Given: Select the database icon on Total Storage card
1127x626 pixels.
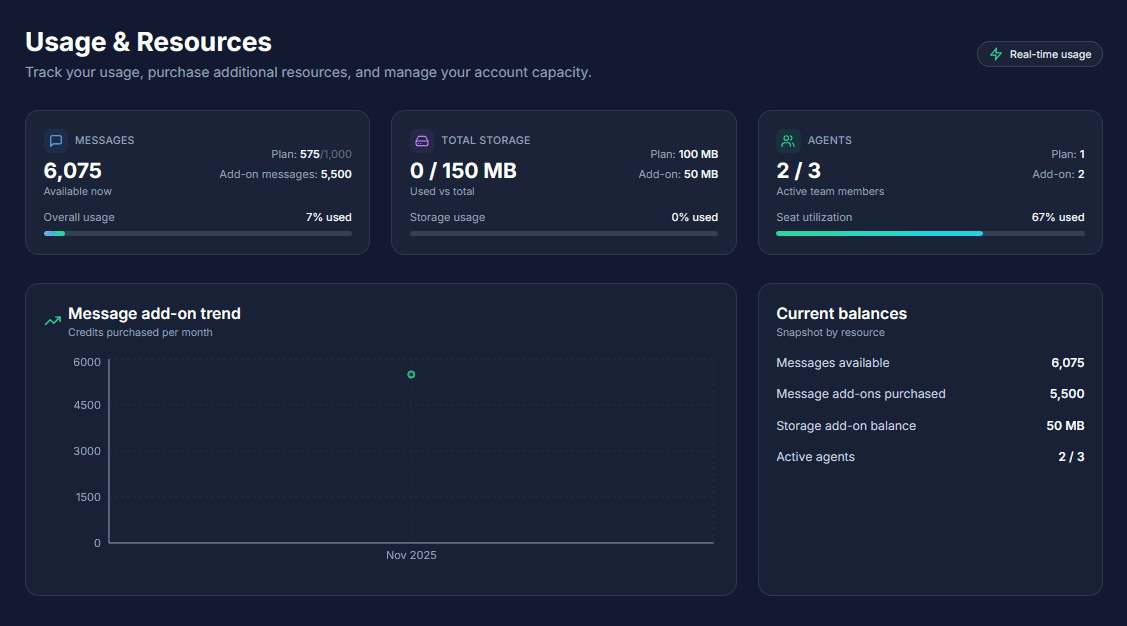Looking at the screenshot, I should tap(423, 140).
